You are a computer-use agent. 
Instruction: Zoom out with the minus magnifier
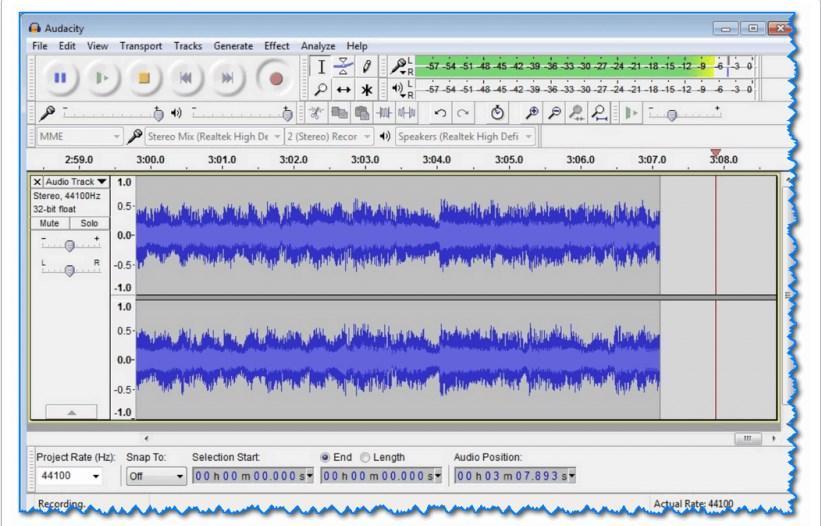tap(554, 113)
